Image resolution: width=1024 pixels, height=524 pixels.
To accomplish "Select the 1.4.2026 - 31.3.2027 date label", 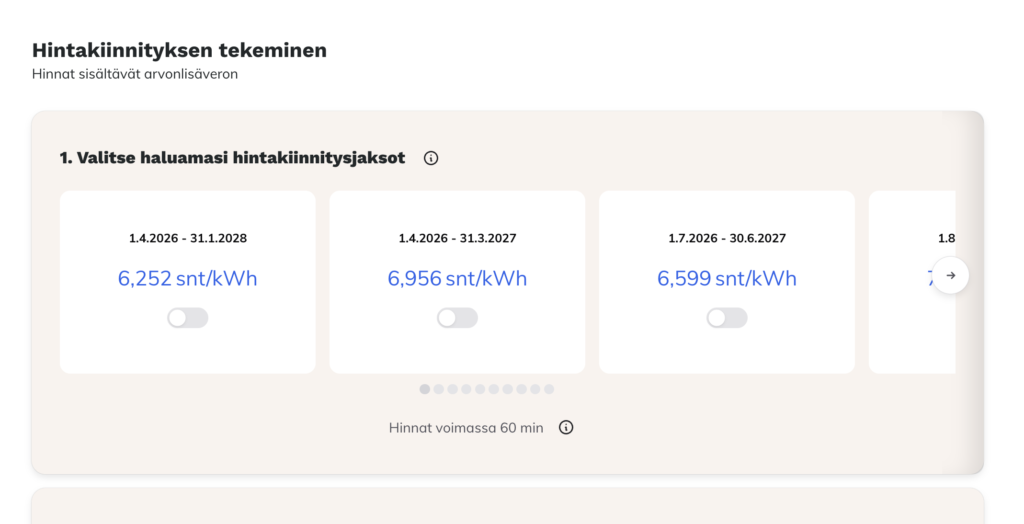I will point(457,239).
